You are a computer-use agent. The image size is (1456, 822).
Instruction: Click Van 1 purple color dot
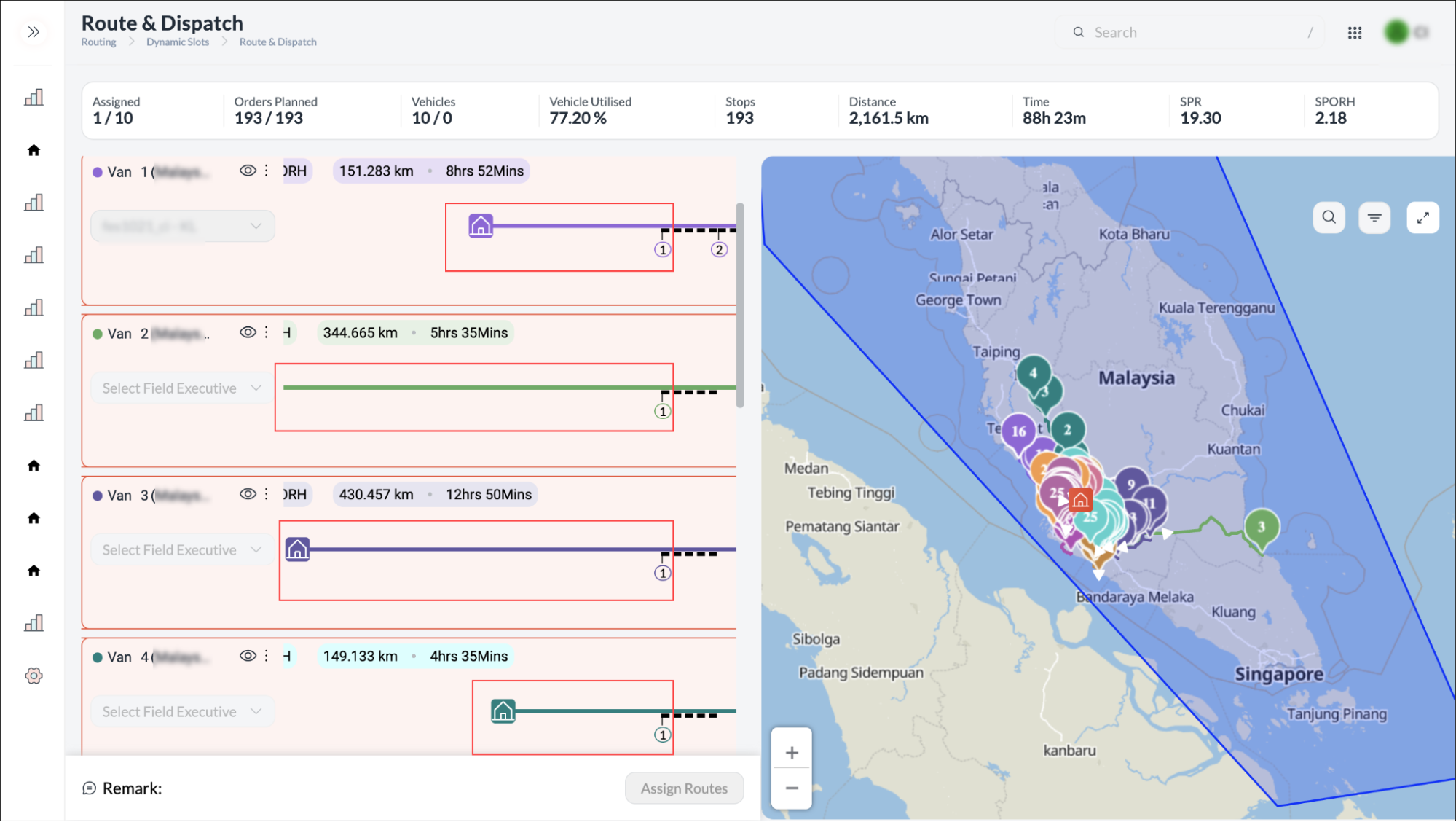point(97,173)
